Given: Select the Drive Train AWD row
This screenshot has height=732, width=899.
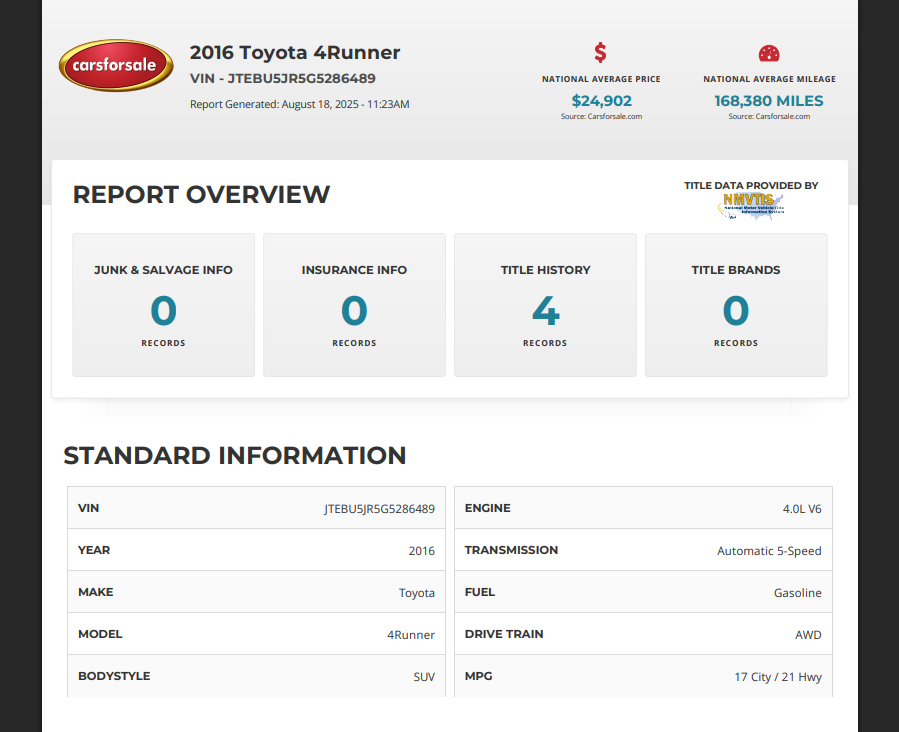Looking at the screenshot, I should 643,634.
